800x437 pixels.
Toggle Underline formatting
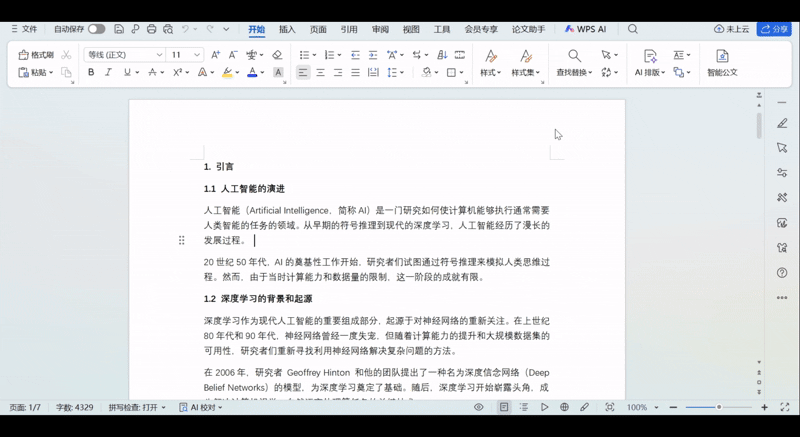click(x=127, y=72)
